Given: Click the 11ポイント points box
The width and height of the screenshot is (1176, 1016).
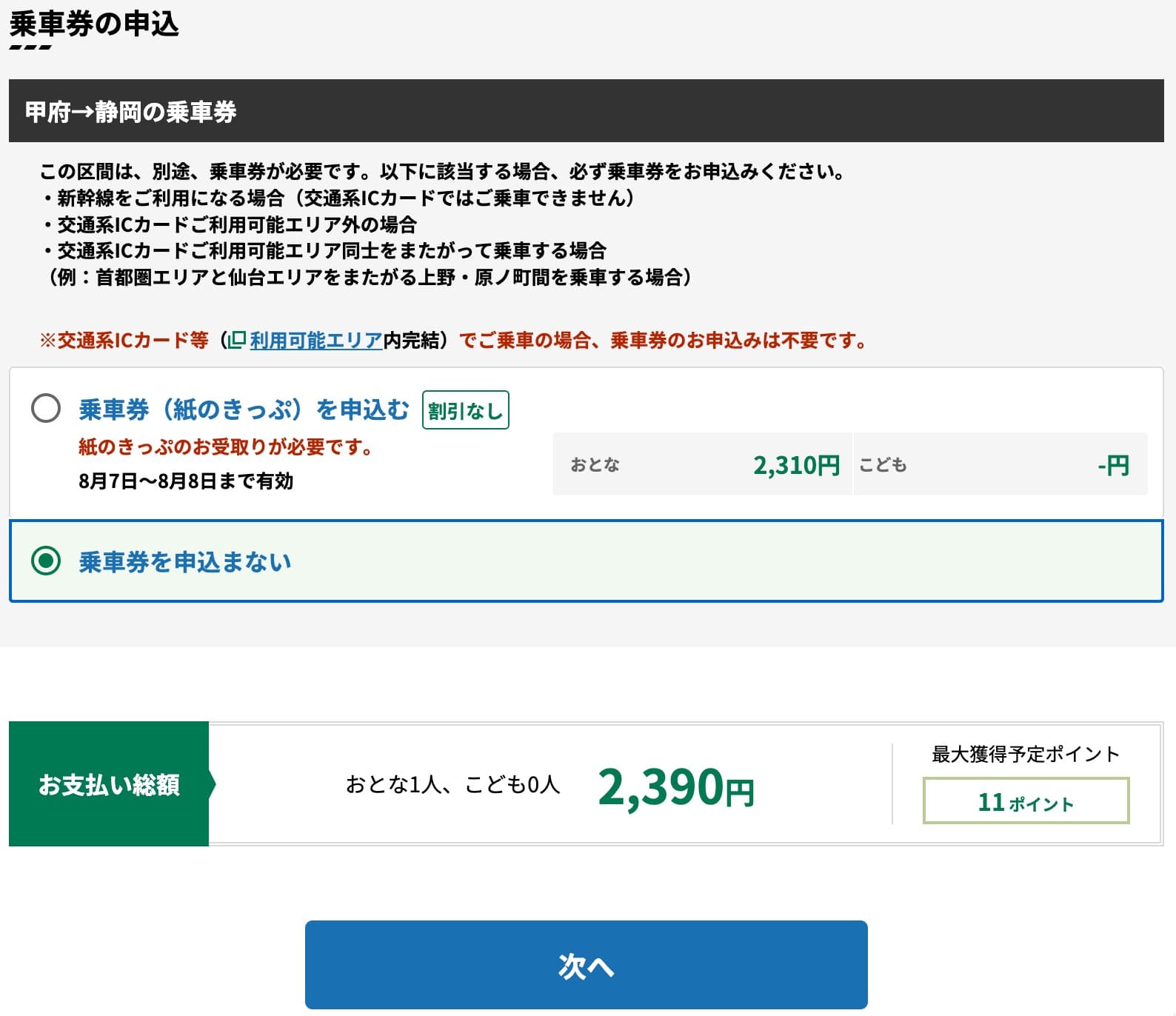Looking at the screenshot, I should click(x=1026, y=801).
